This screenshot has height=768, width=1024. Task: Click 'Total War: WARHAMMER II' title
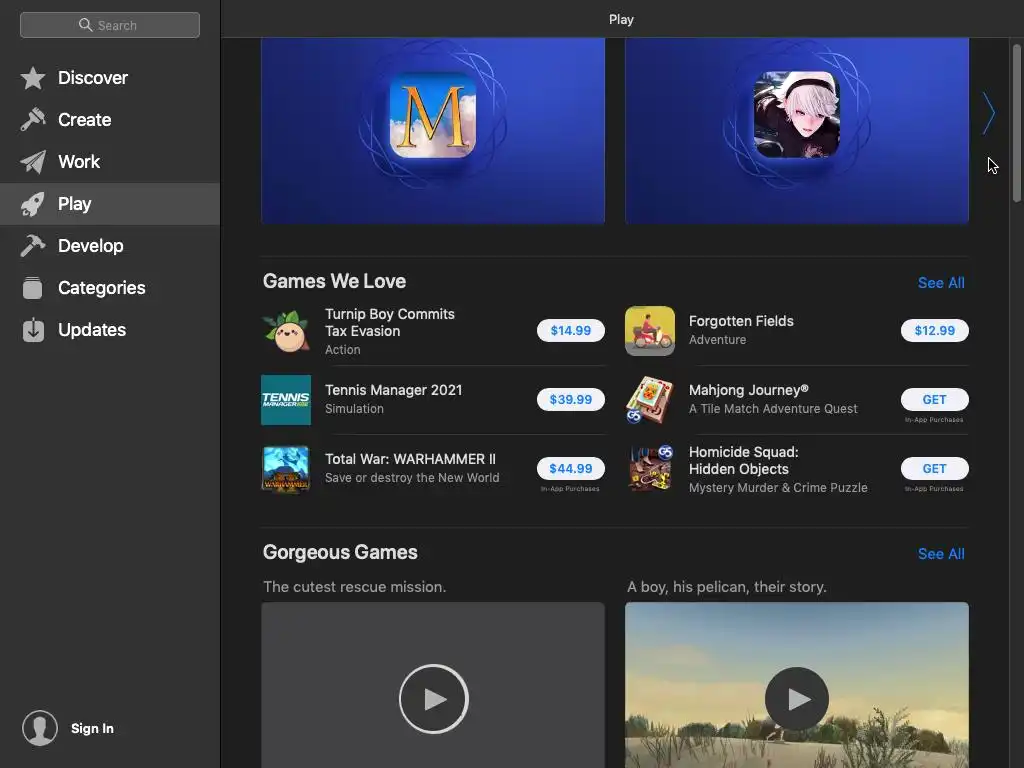click(410, 459)
